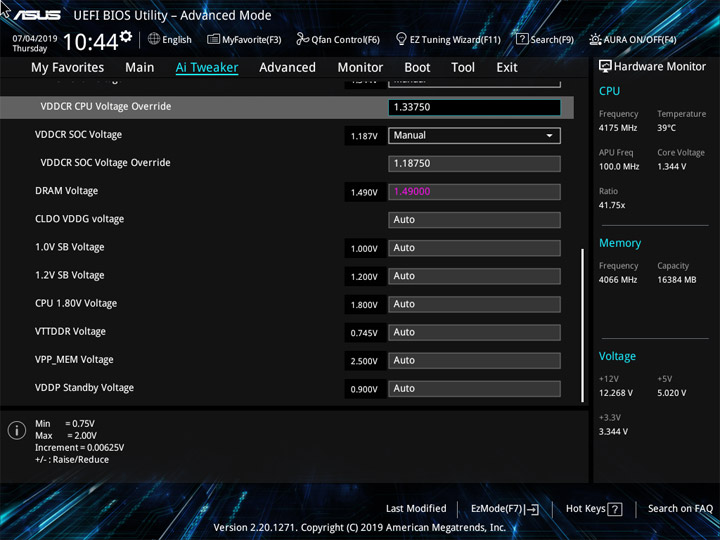This screenshot has height=540, width=720.
Task: Select CLDO VDDG voltage label
Action: coord(79,219)
